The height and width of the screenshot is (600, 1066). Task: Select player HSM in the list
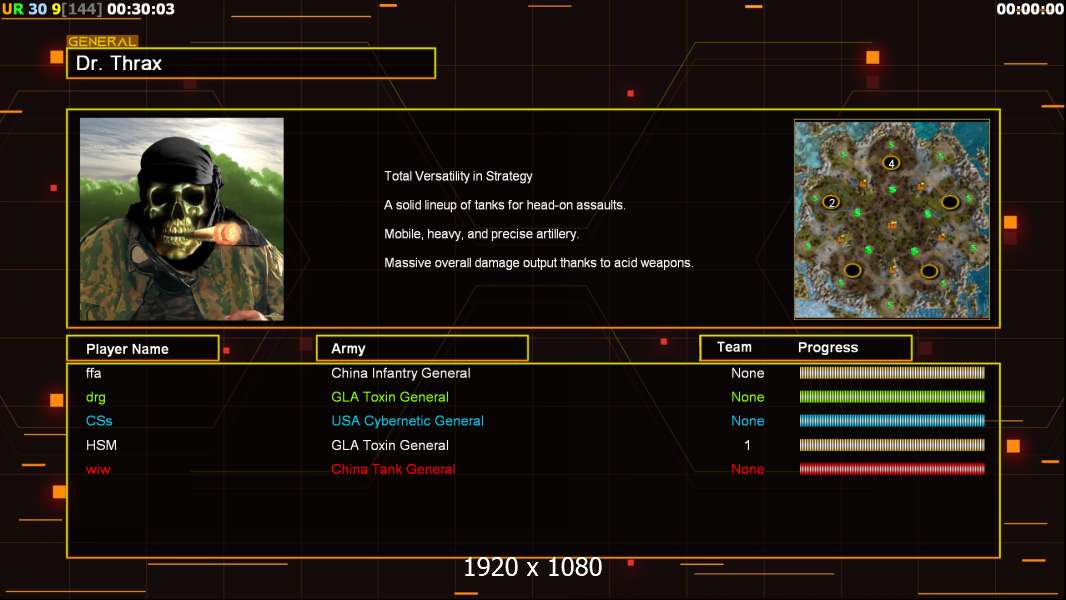[x=101, y=445]
